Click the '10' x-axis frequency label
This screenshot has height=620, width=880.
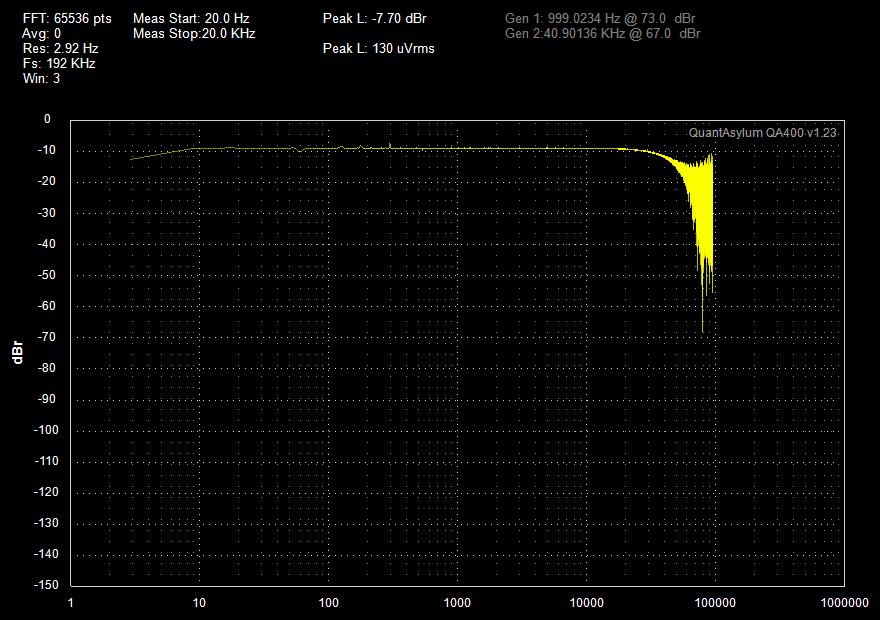[199, 603]
